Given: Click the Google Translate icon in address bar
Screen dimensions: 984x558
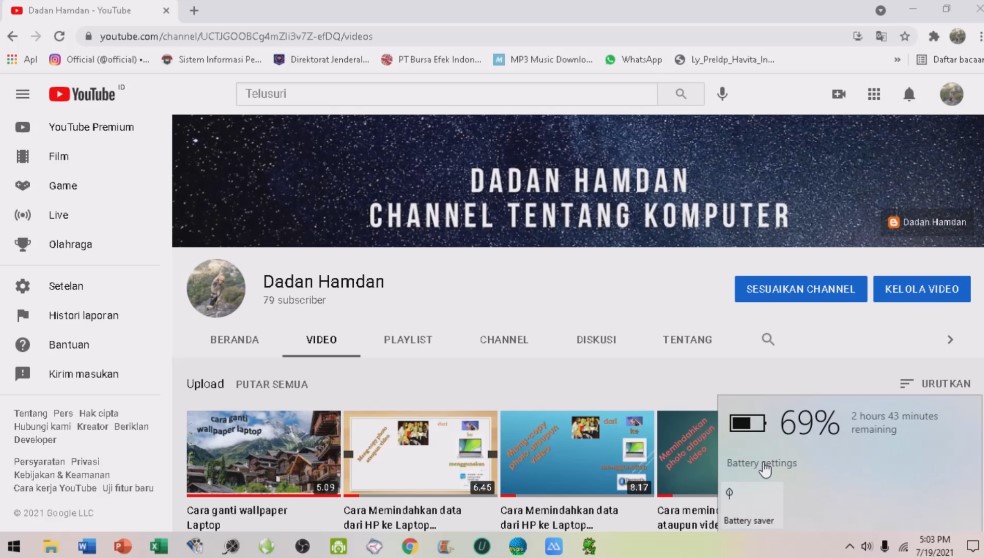Looking at the screenshot, I should coord(881,36).
